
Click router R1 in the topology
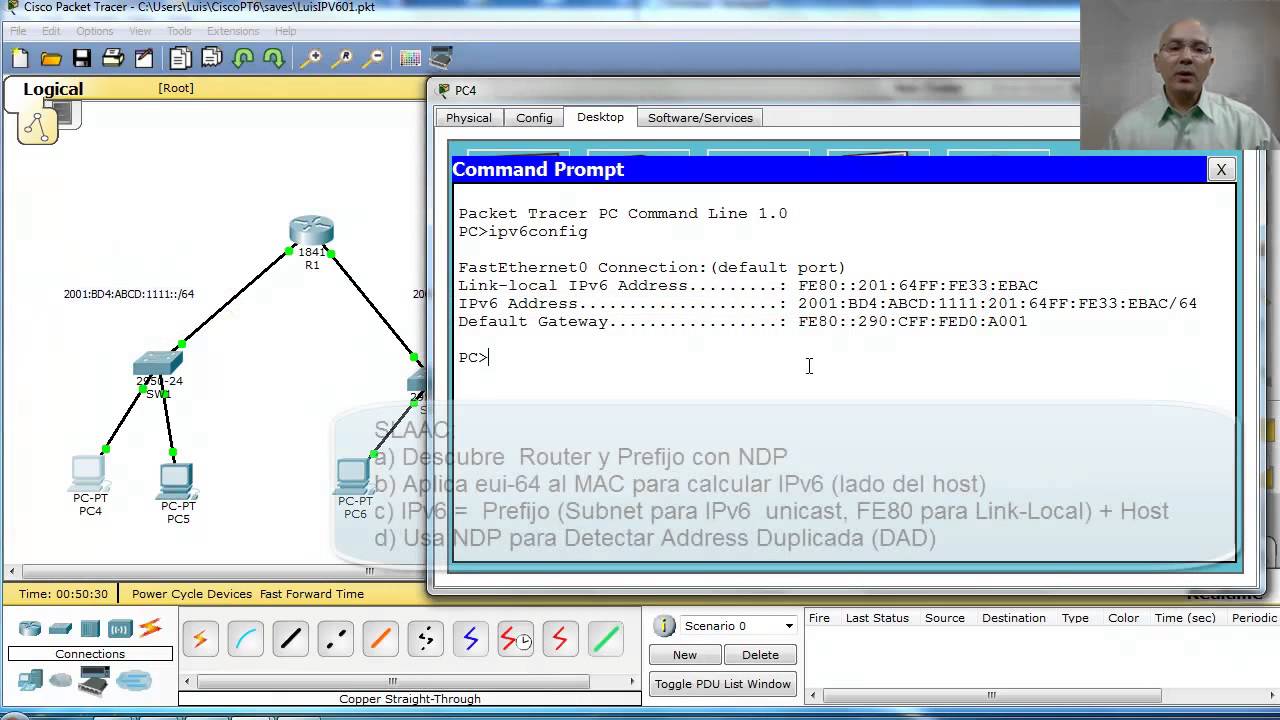pyautogui.click(x=312, y=232)
